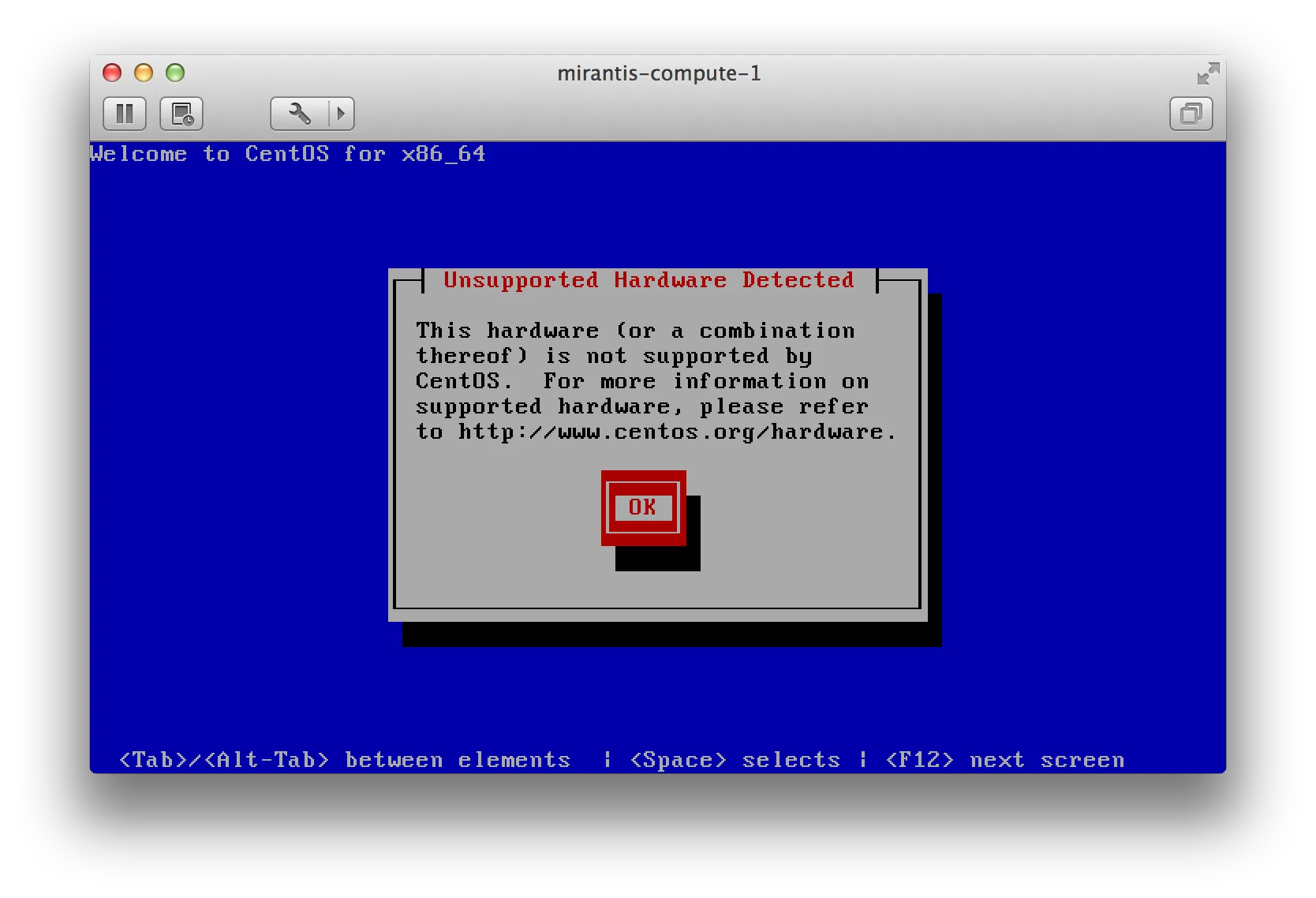Image resolution: width=1316 pixels, height=898 pixels.
Task: Click '<F12> next screen' hint text
Action: (x=1005, y=760)
